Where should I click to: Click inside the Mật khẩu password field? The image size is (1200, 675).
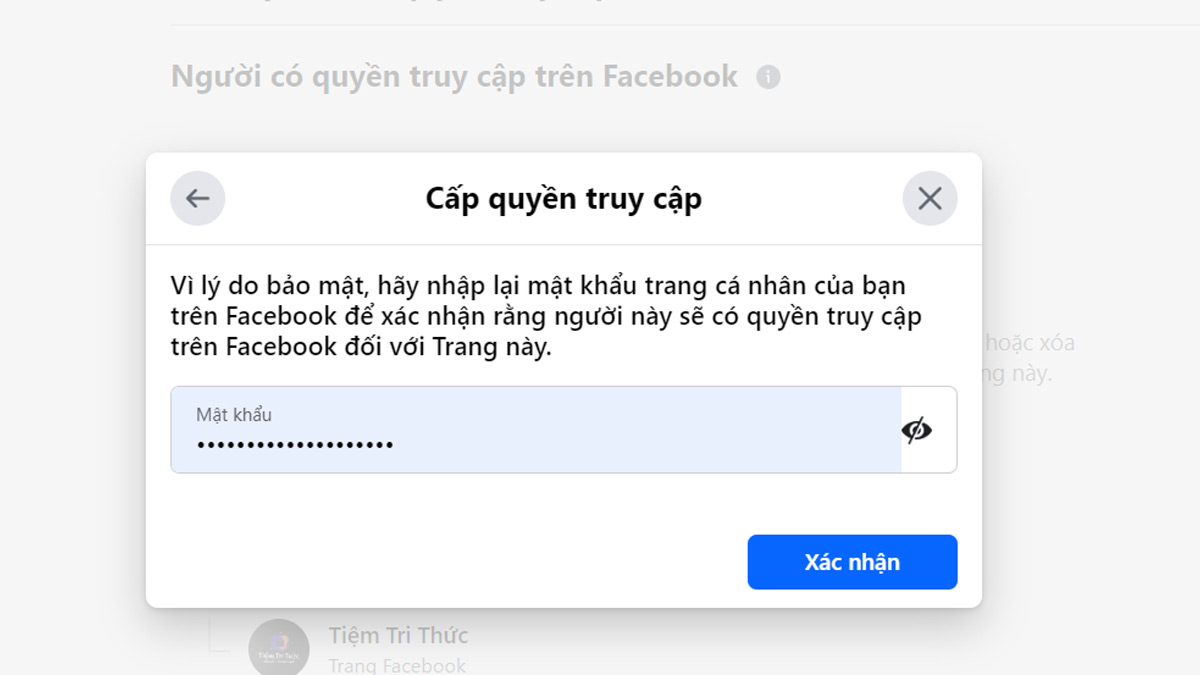(500, 430)
